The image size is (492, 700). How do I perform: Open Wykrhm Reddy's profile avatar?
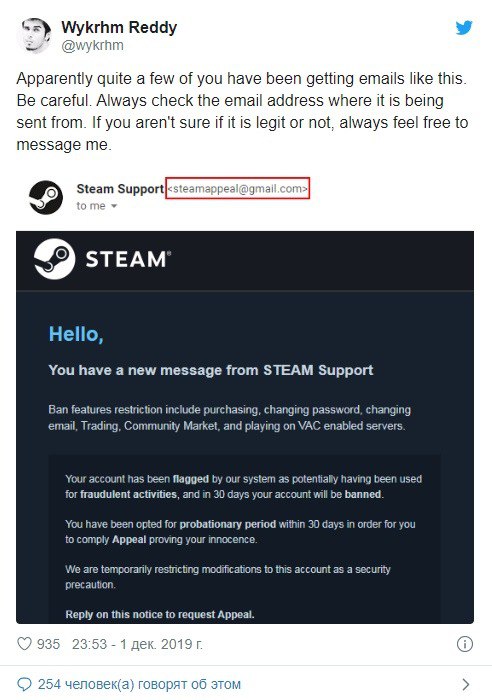[x=34, y=36]
